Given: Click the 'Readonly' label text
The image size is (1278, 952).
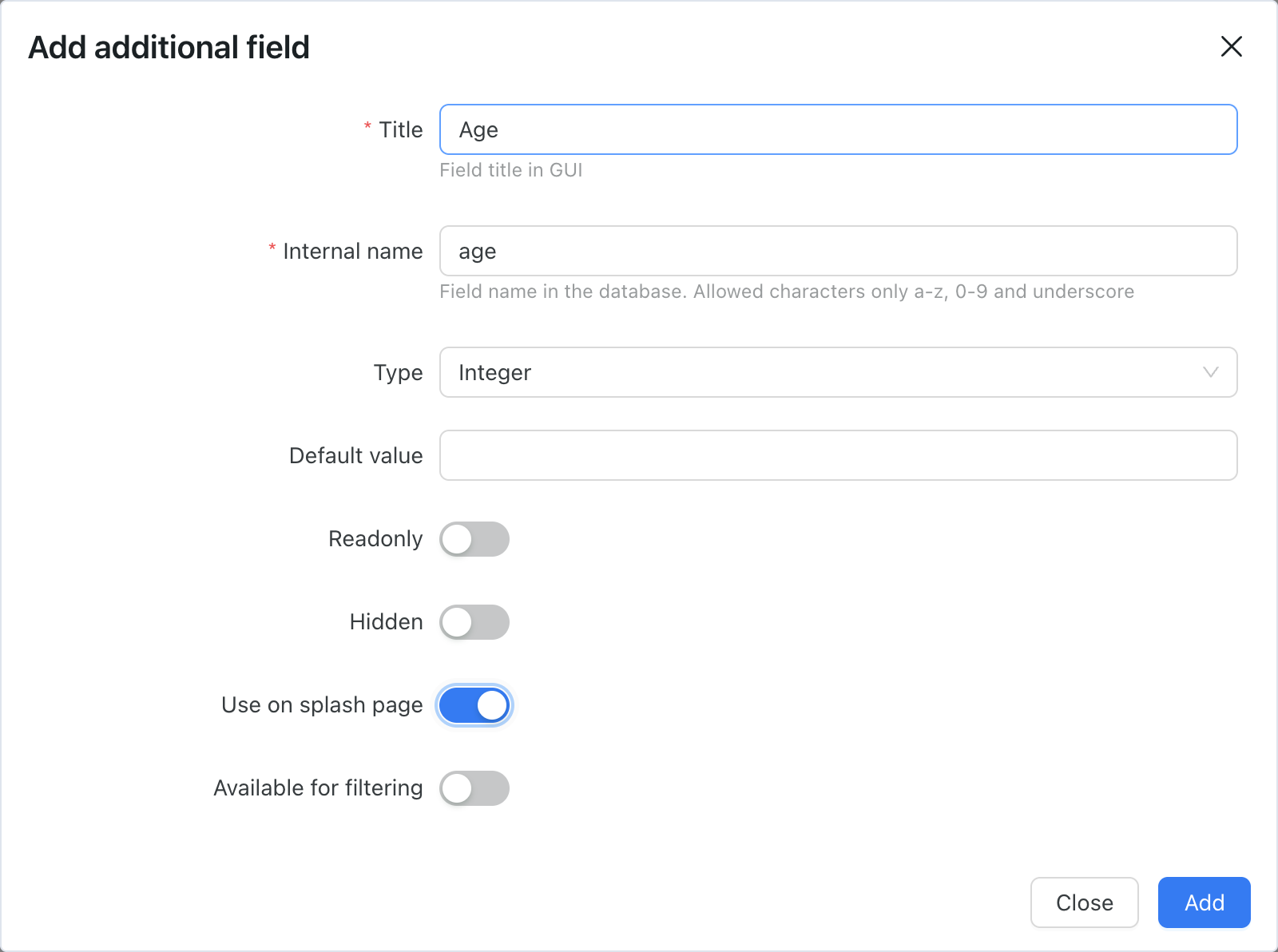Looking at the screenshot, I should tap(375, 539).
